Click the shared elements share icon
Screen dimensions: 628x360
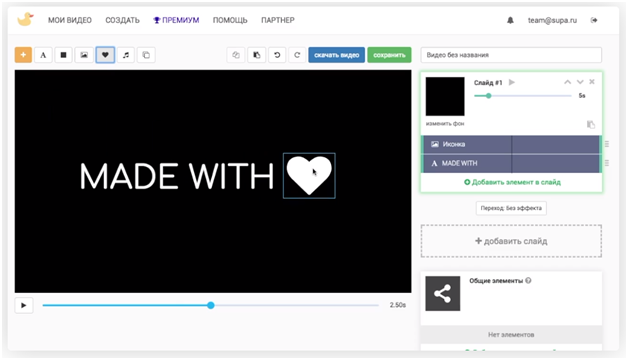[443, 294]
